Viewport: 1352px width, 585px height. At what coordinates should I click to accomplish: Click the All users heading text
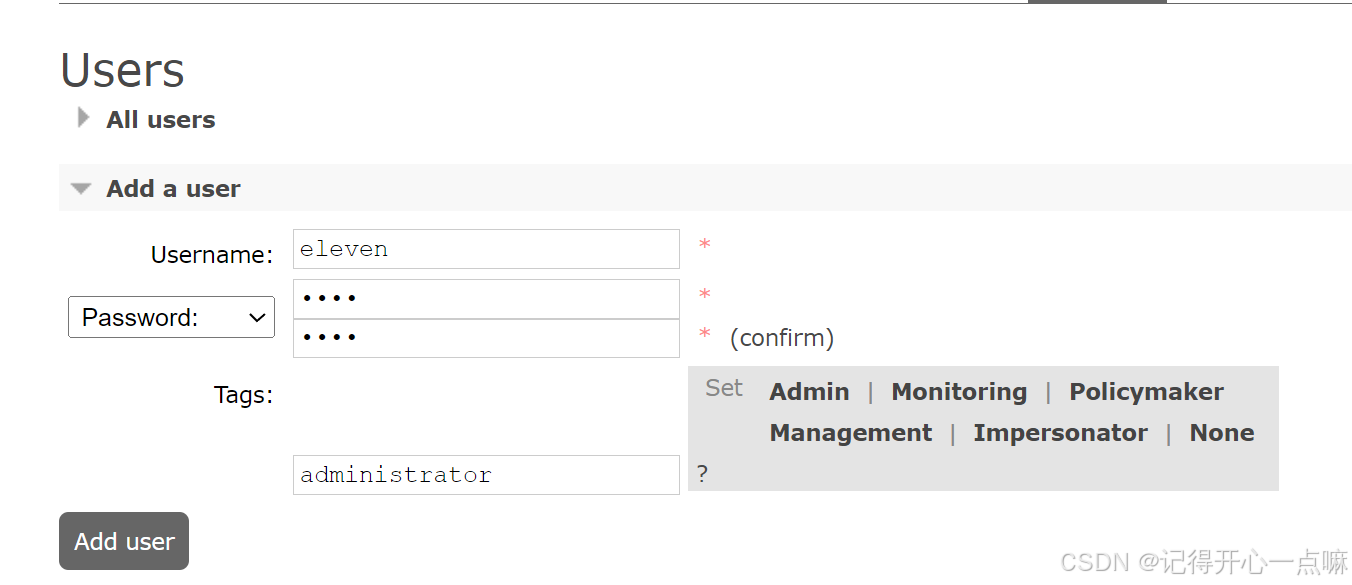coord(161,120)
